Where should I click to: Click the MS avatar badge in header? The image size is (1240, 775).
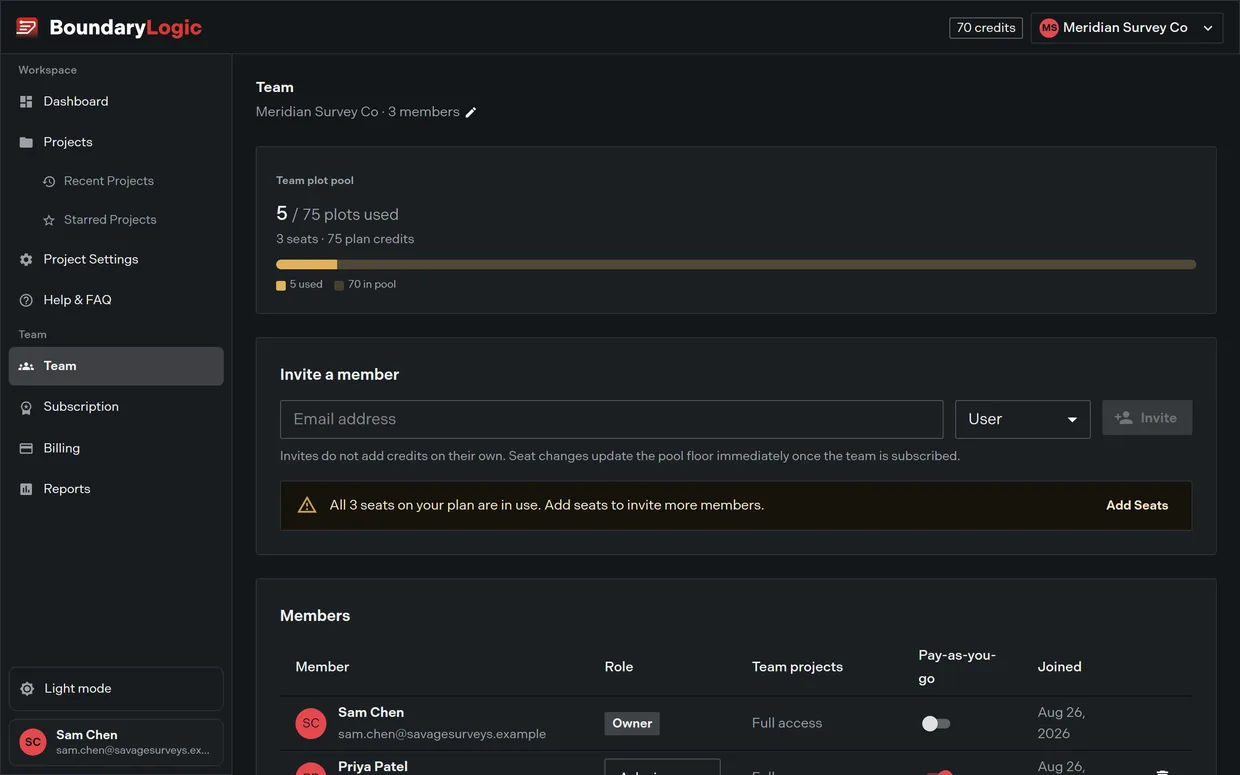click(x=1049, y=28)
